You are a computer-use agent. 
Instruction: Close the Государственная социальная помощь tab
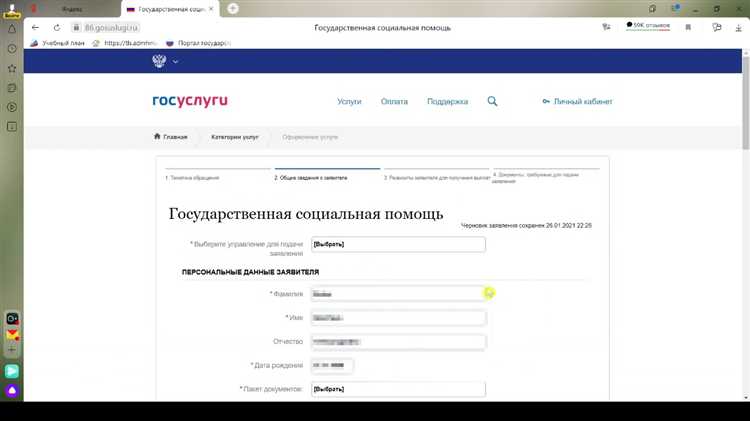coord(211,9)
